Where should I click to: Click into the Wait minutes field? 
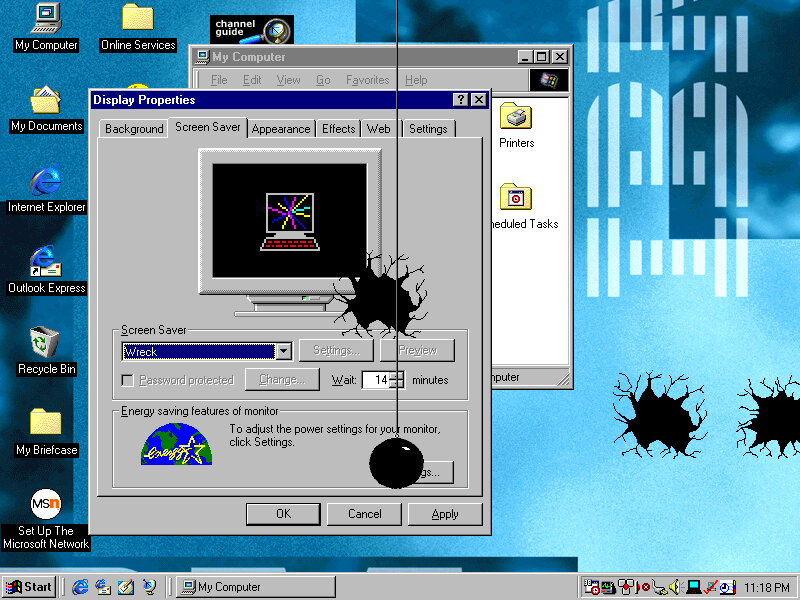(376, 380)
